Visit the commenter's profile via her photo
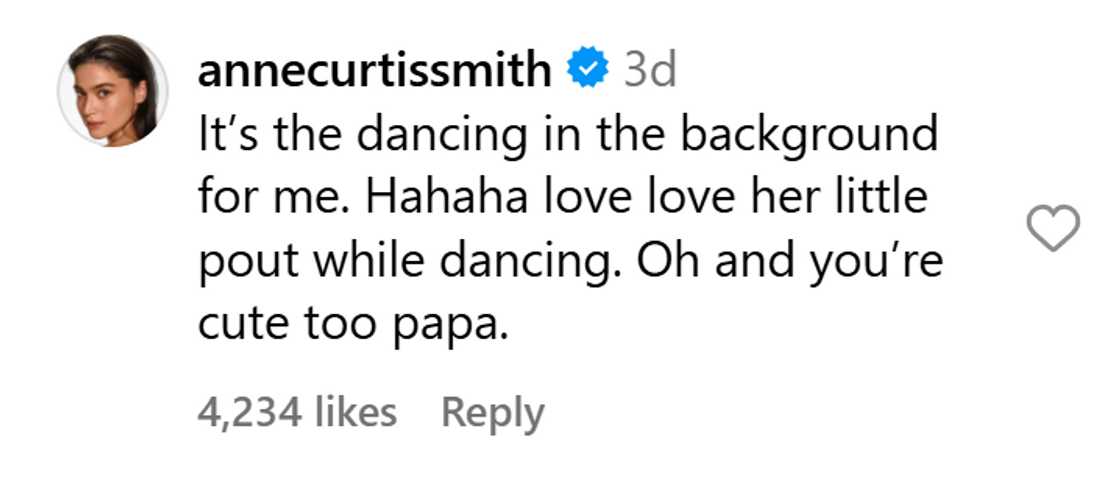Screen dimensions: 1120x485 pos(113,91)
